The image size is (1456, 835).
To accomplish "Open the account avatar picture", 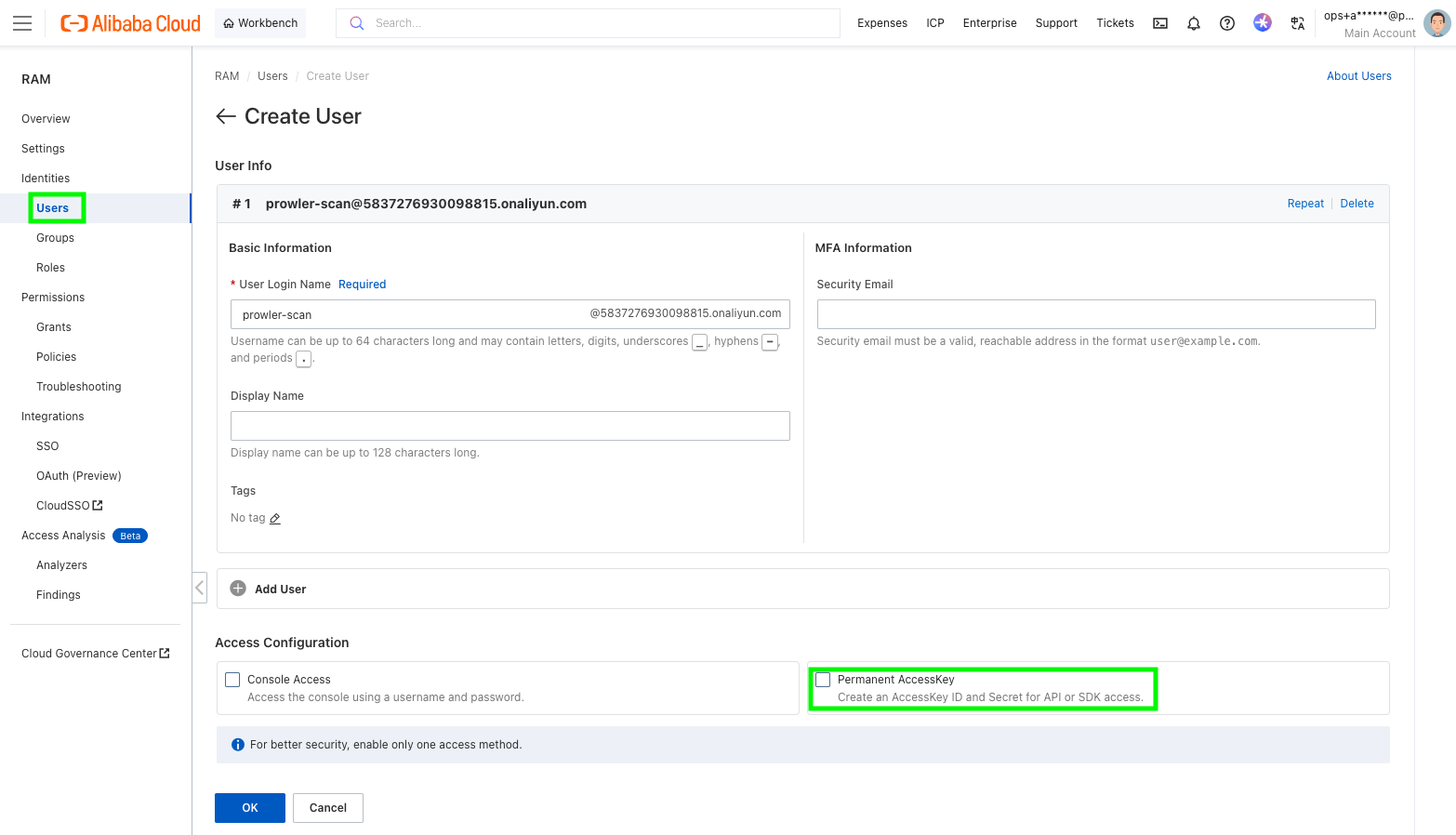I will pos(1437,22).
